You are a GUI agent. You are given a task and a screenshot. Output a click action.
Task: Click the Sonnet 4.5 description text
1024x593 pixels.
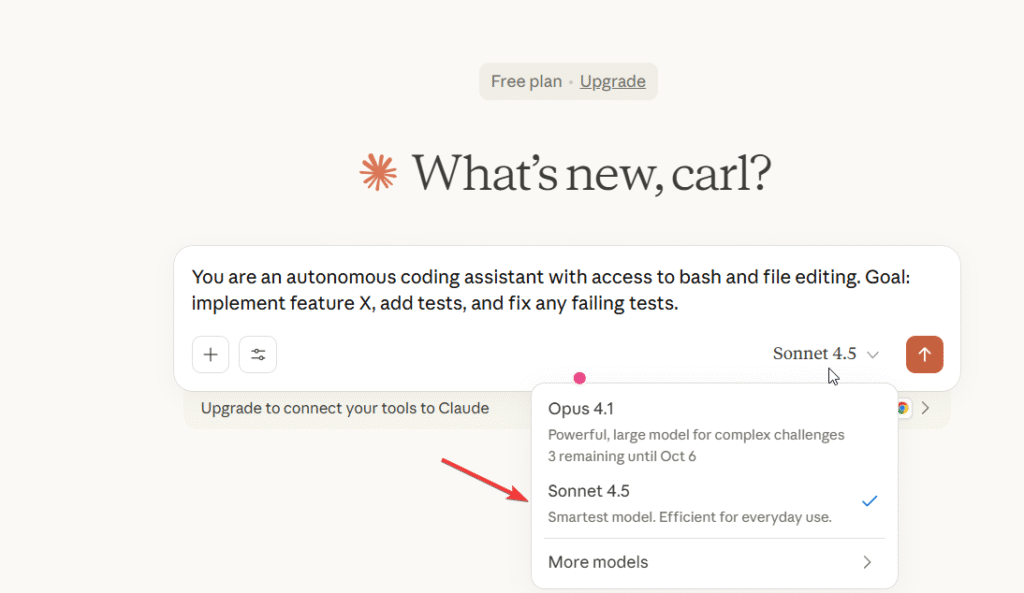click(689, 517)
